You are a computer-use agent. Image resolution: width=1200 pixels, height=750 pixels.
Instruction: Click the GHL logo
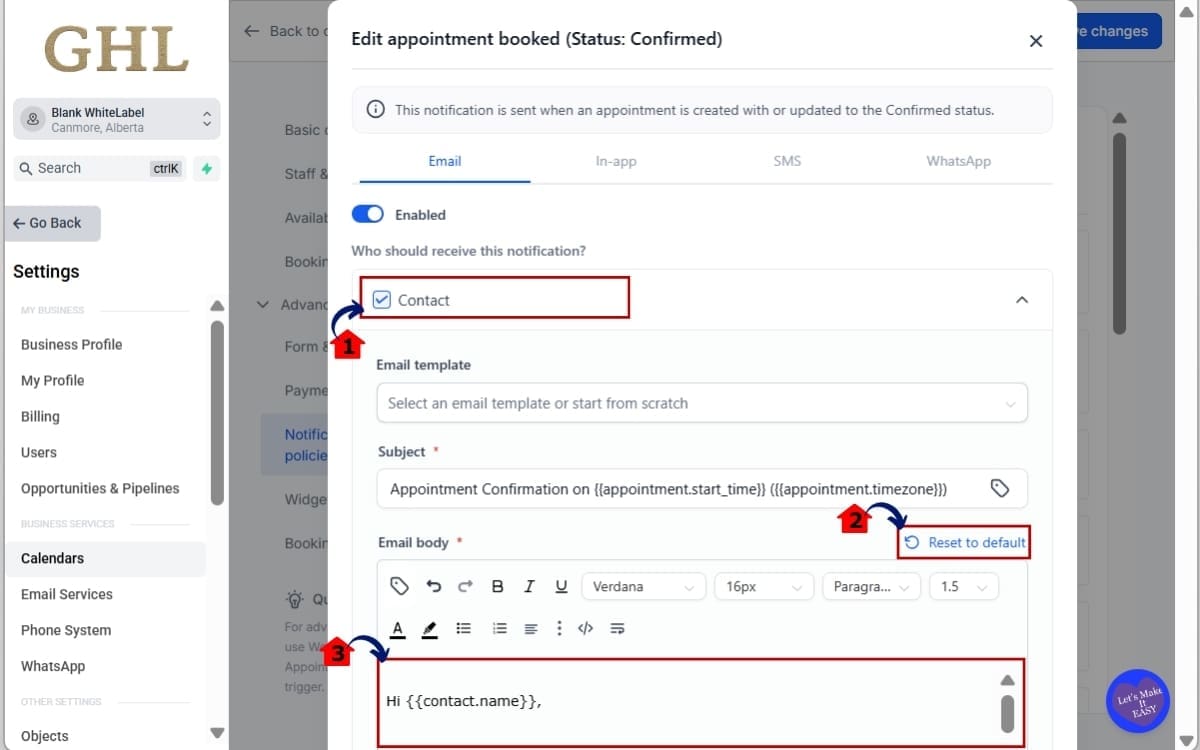[117, 48]
